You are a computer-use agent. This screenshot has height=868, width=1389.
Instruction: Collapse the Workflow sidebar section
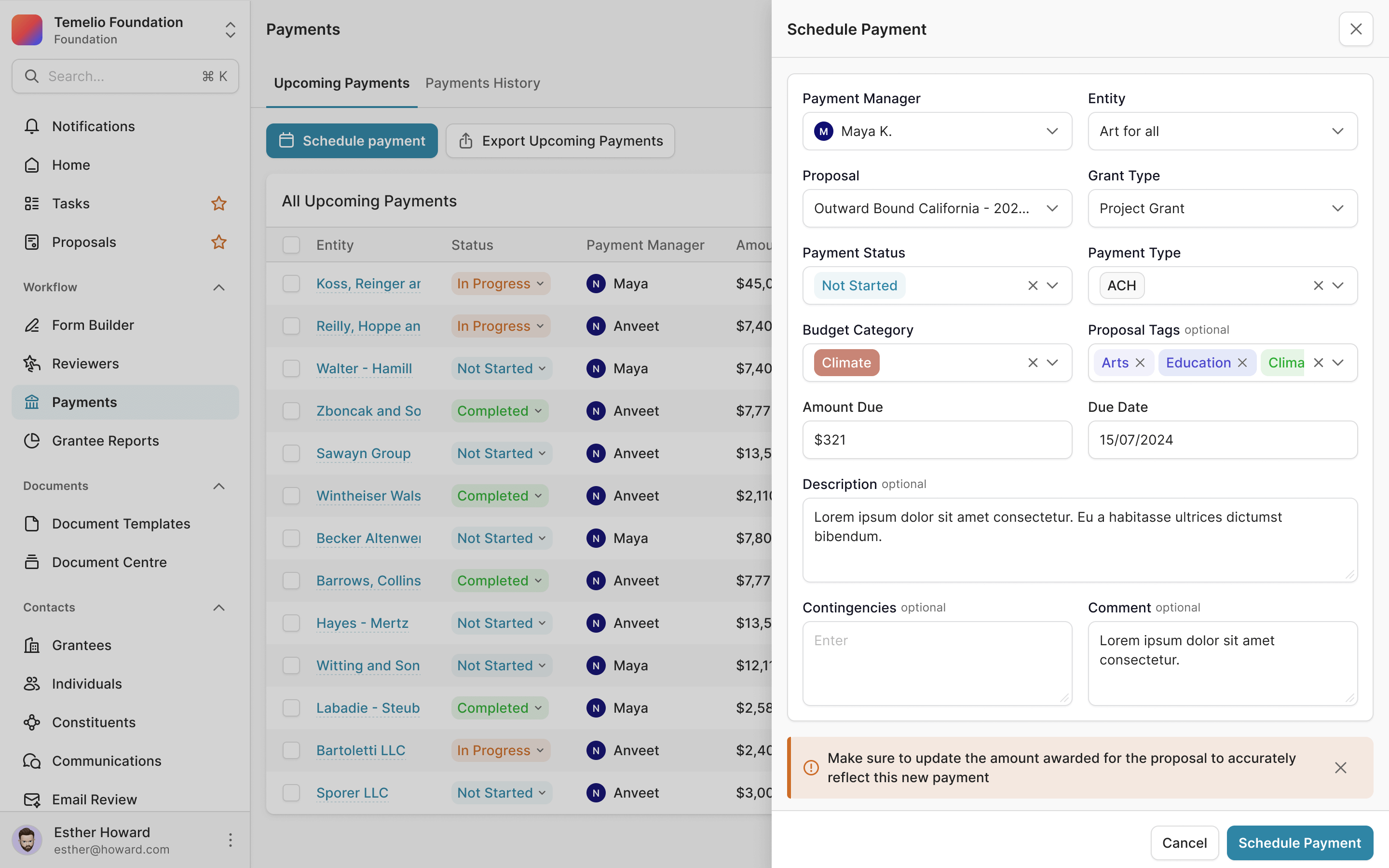coord(218,287)
